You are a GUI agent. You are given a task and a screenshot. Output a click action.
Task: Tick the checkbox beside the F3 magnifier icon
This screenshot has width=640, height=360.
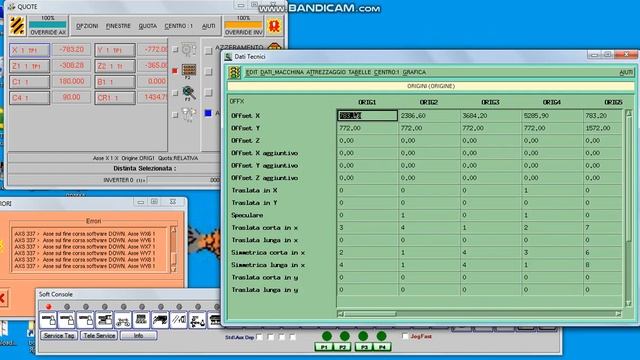pyautogui.click(x=175, y=93)
